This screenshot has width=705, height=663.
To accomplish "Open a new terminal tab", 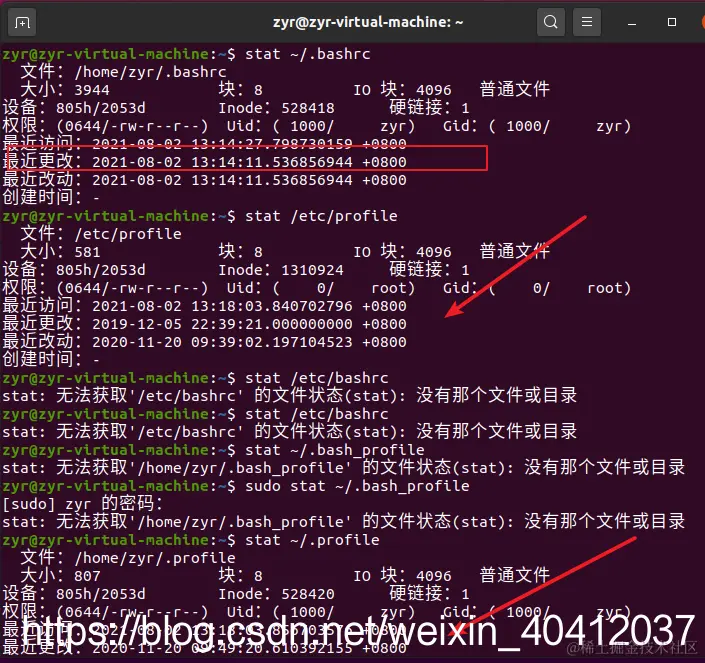I will [22, 22].
